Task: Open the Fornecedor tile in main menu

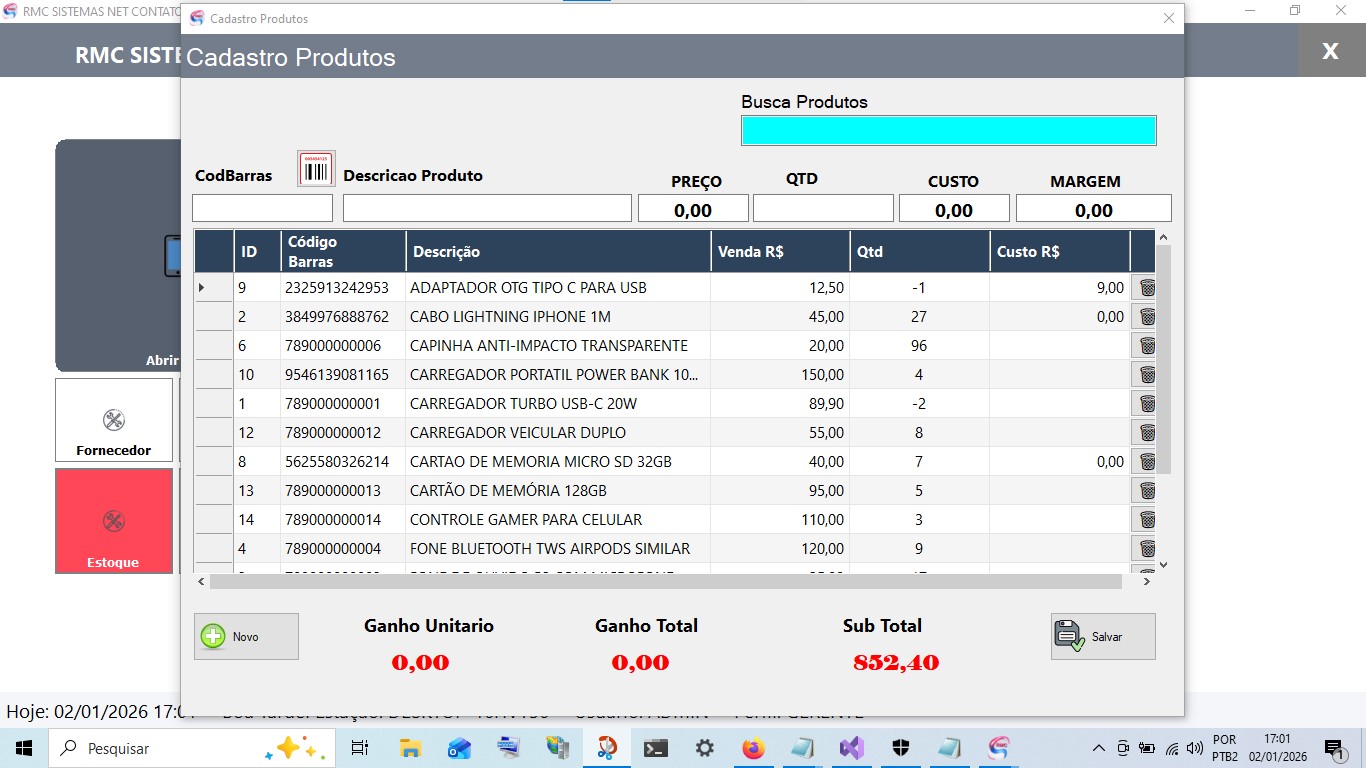Action: point(114,420)
